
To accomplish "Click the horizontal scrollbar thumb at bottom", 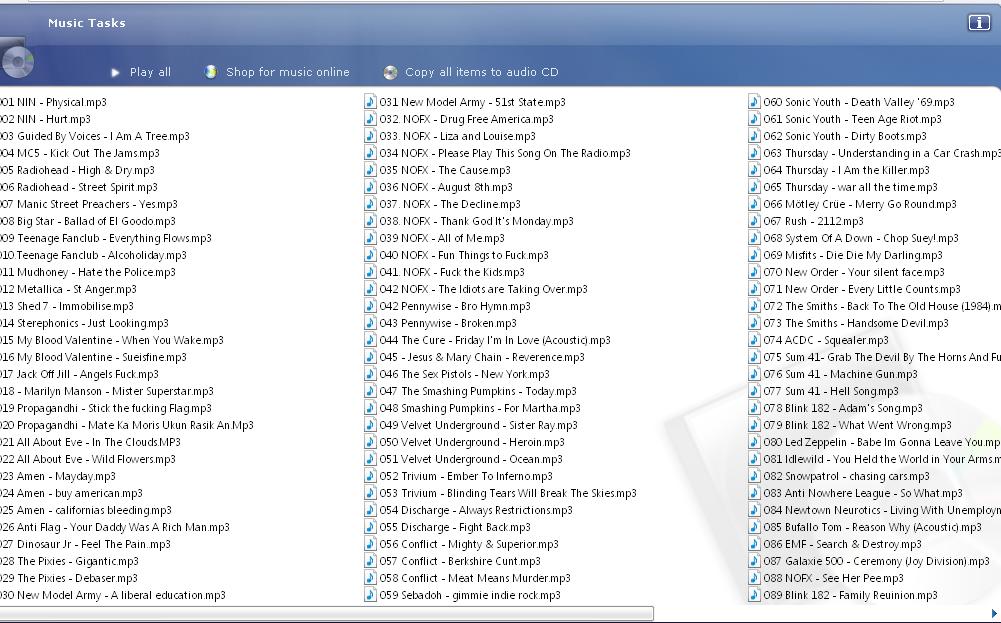I will pyautogui.click(x=326, y=613).
